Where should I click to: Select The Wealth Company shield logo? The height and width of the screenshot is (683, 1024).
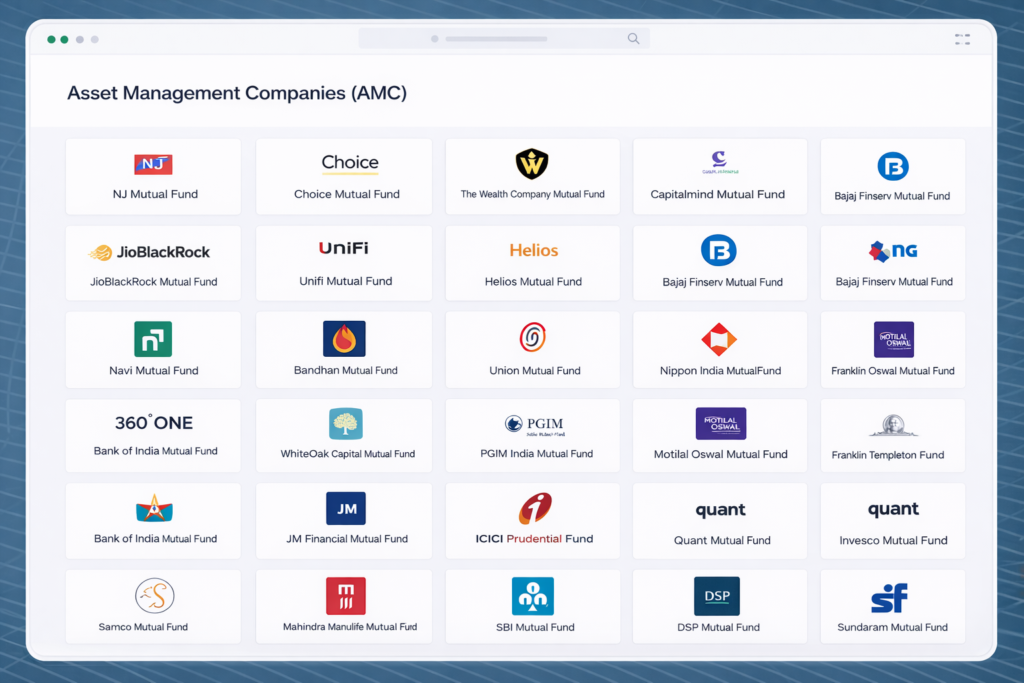coord(532,164)
